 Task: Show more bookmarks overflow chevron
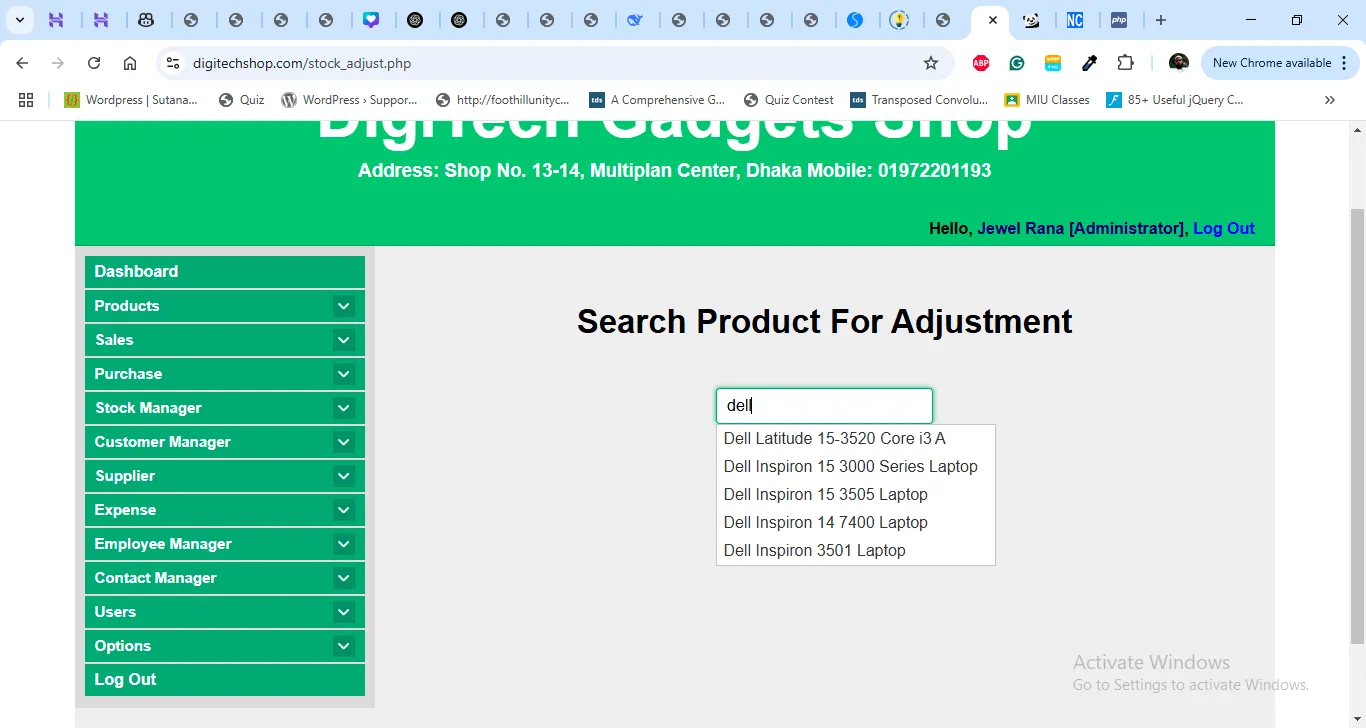[x=1329, y=100]
